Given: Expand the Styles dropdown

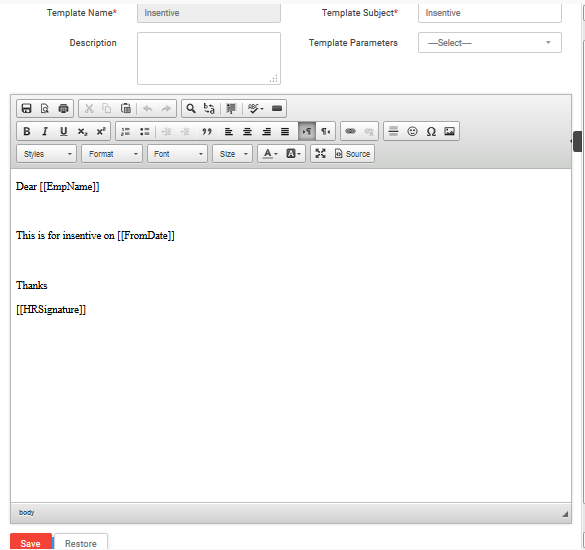Looking at the screenshot, I should [47, 154].
